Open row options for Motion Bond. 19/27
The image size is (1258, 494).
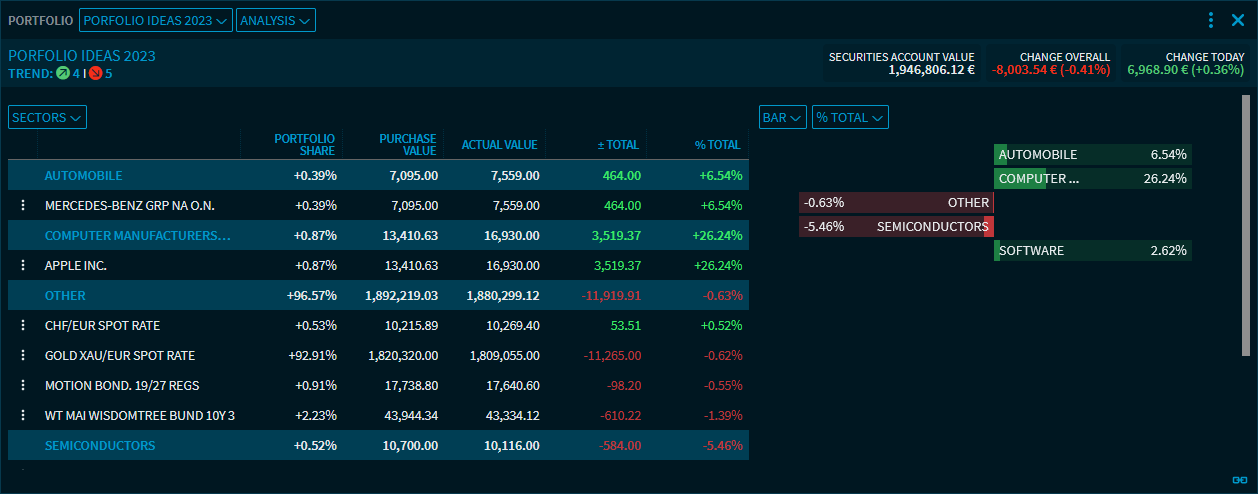click(x=22, y=385)
